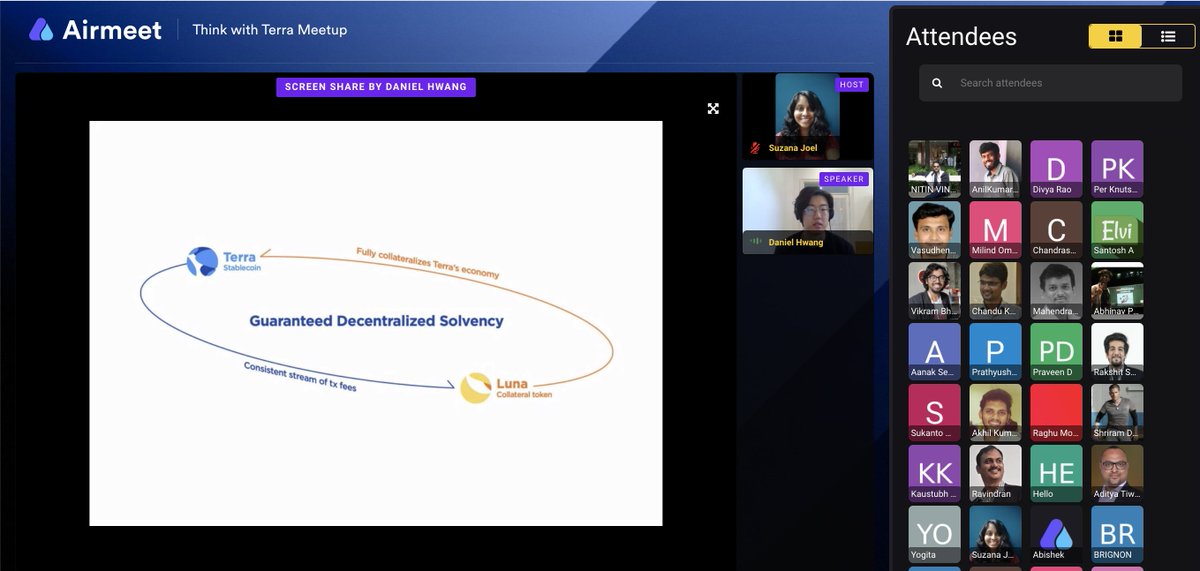1200x571 pixels.
Task: Open Prathyush attendee card
Action: click(x=996, y=351)
